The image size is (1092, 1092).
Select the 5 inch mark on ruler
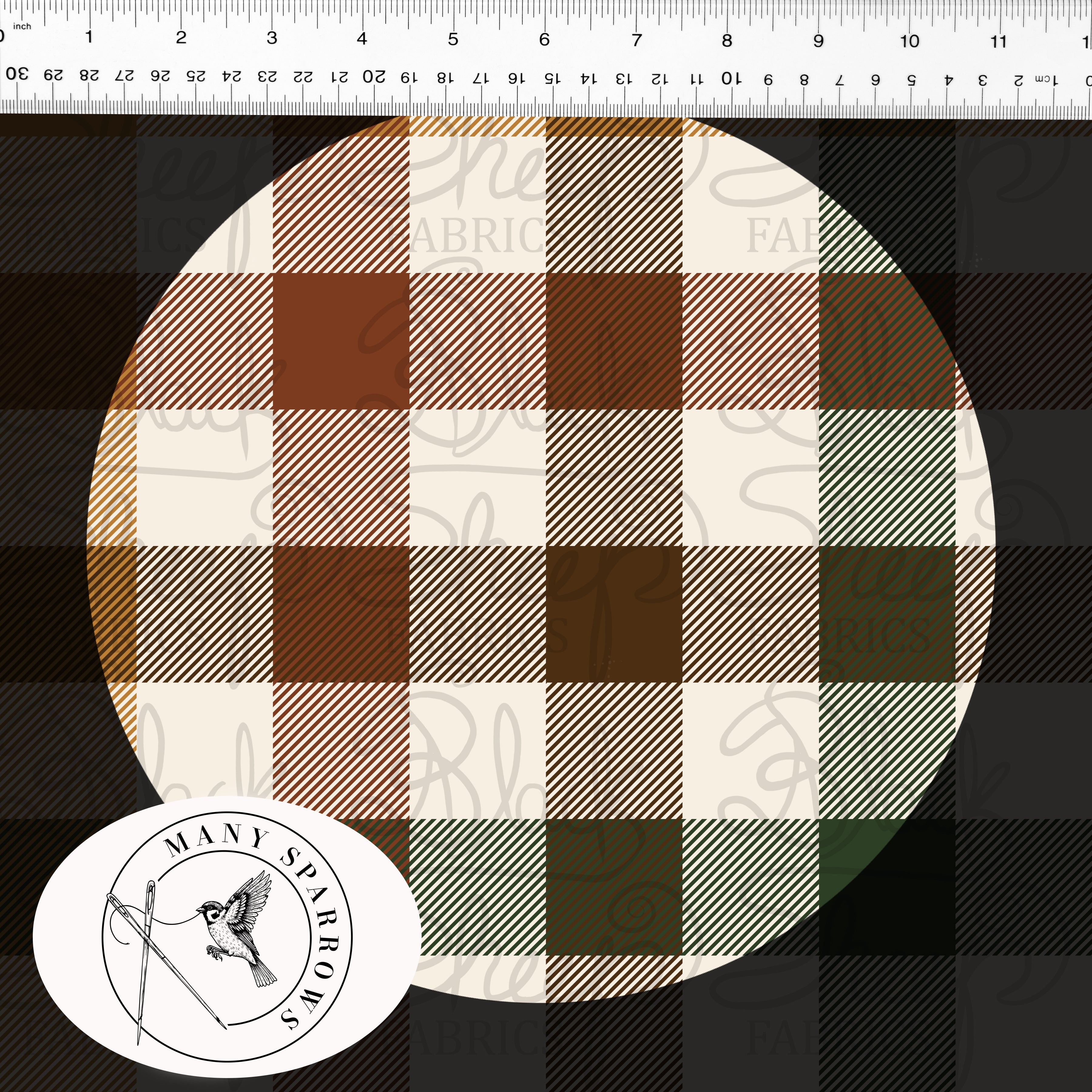453,39
